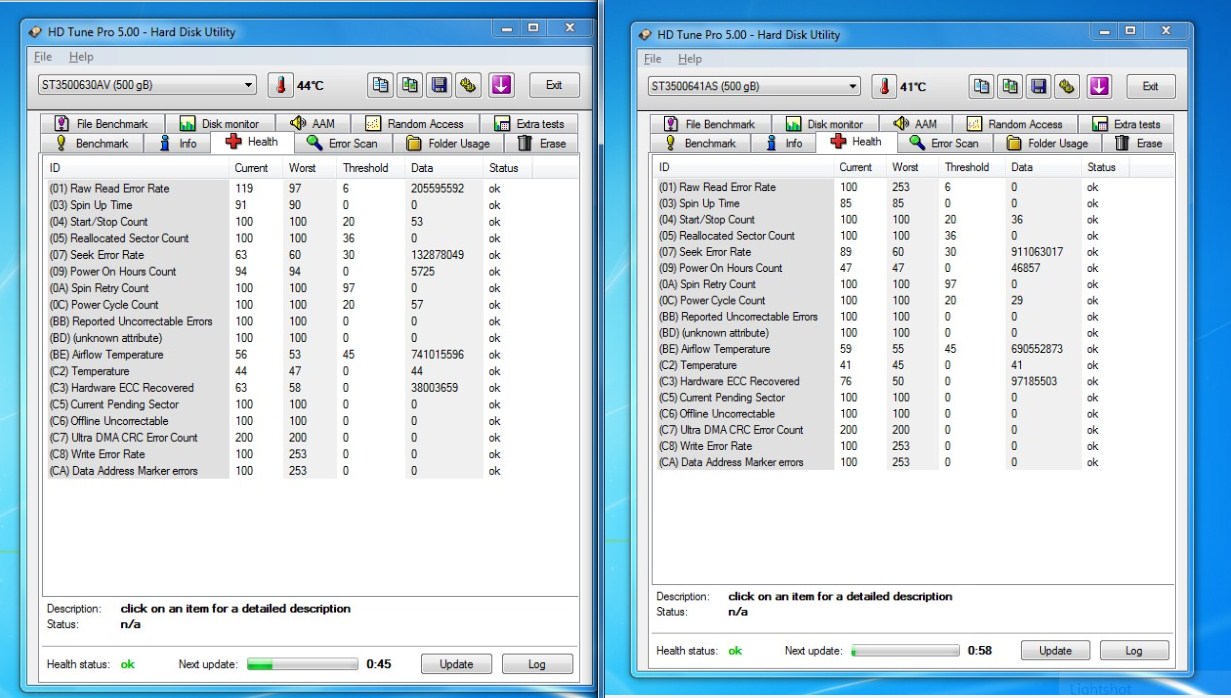1231x698 pixels.
Task: Click the floppy save icon in ST3500641AS window
Action: tap(1040, 86)
